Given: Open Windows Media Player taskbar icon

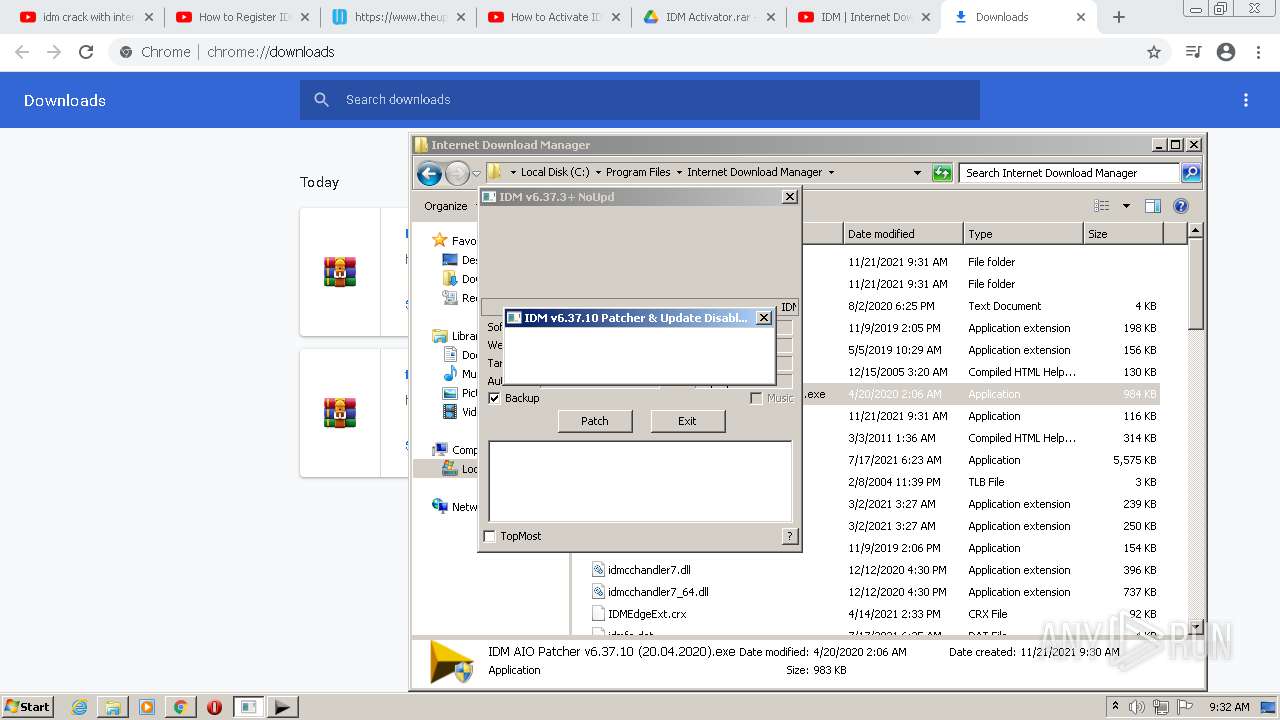Looking at the screenshot, I should tap(147, 707).
